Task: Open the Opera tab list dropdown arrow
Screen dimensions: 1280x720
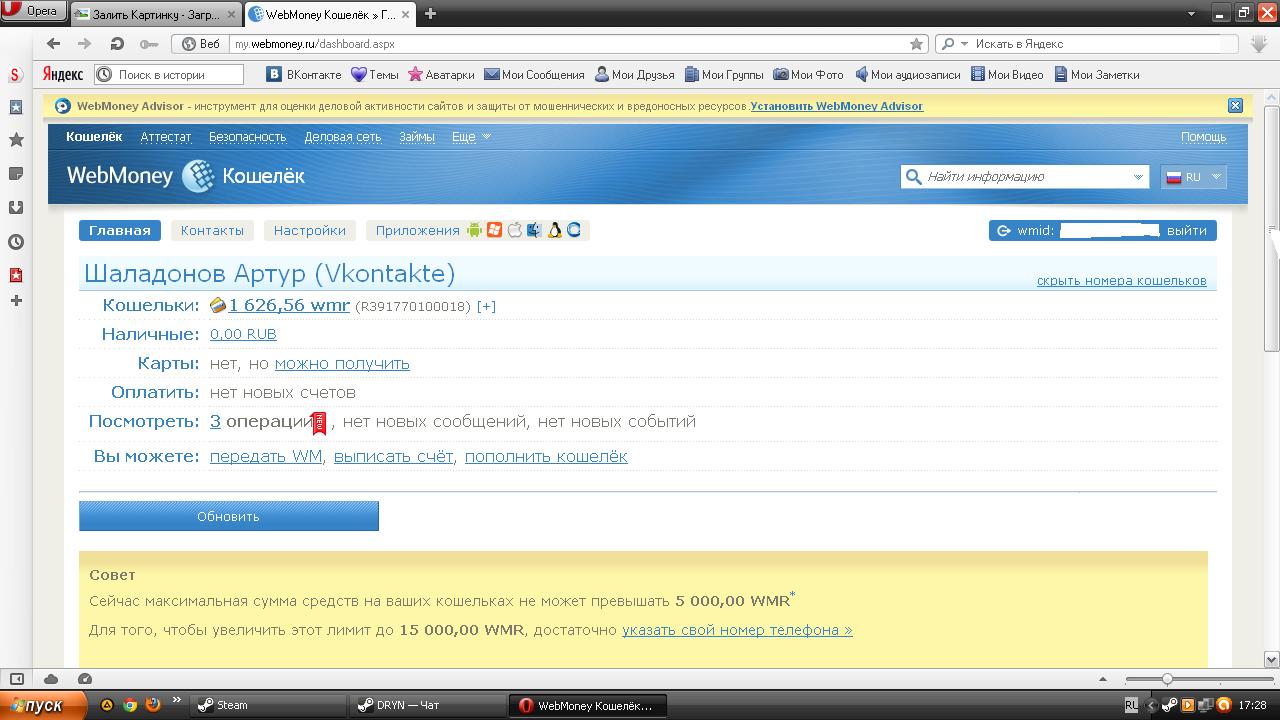Action: coord(1191,14)
